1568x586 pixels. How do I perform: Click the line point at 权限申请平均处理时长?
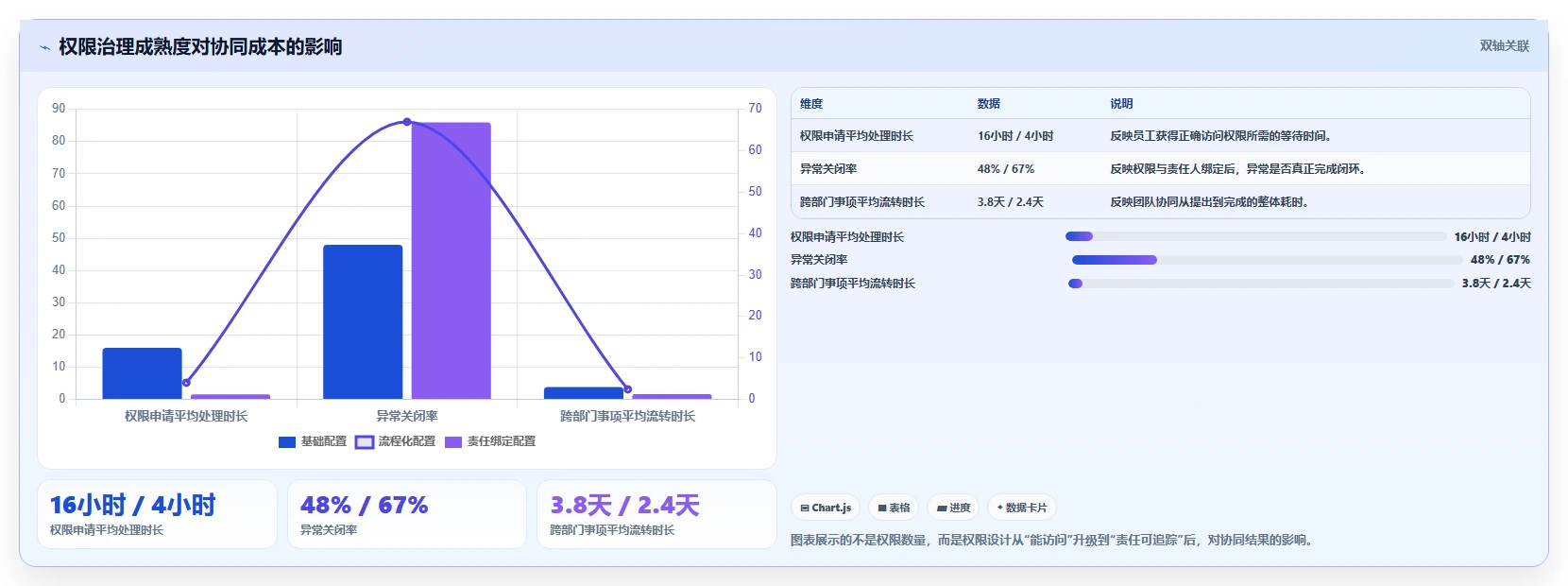(186, 383)
